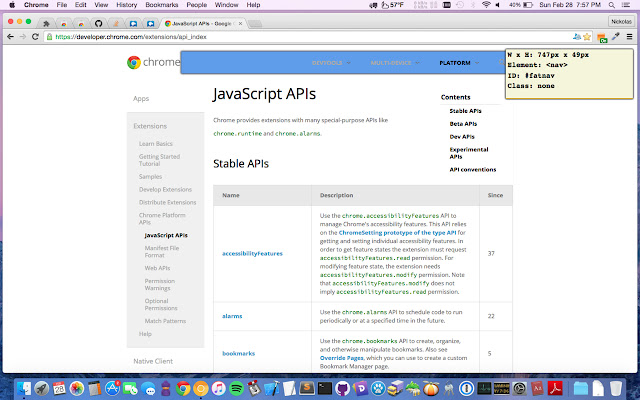Viewport: 640px width, 400px height.
Task: Open the alarms API link
Action: coord(232,316)
